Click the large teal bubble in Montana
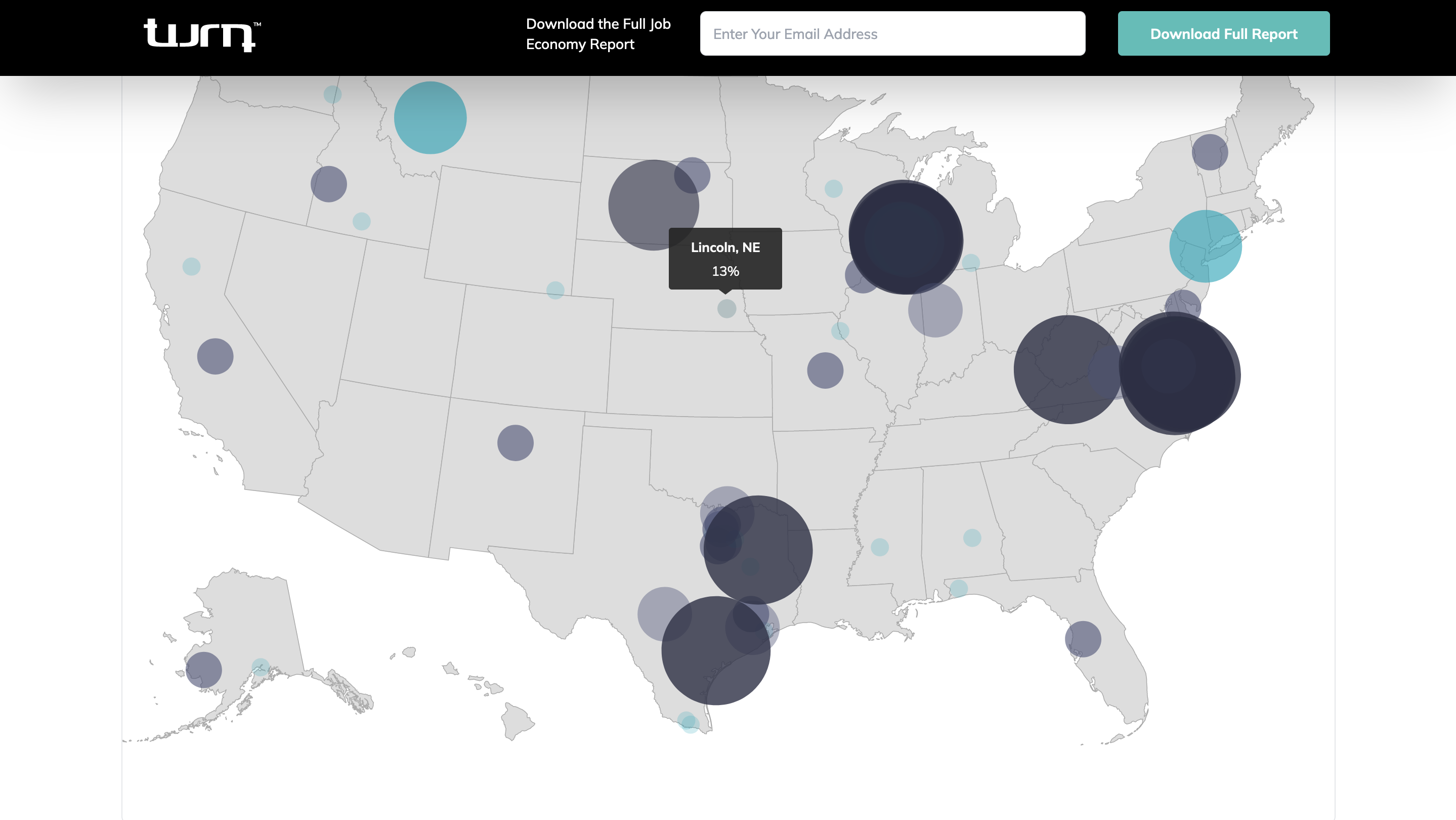1456x820 pixels. click(x=430, y=117)
